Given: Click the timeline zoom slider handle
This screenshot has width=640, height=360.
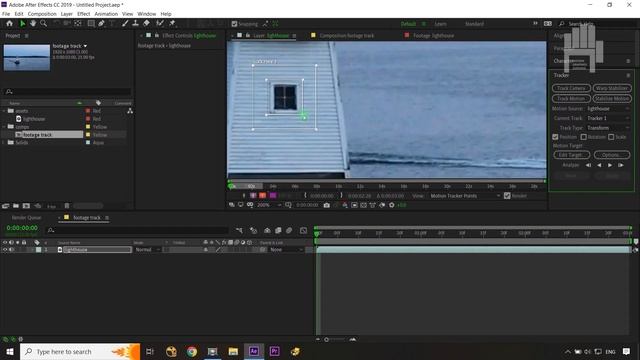Looking at the screenshot, I should (x=326, y=340).
